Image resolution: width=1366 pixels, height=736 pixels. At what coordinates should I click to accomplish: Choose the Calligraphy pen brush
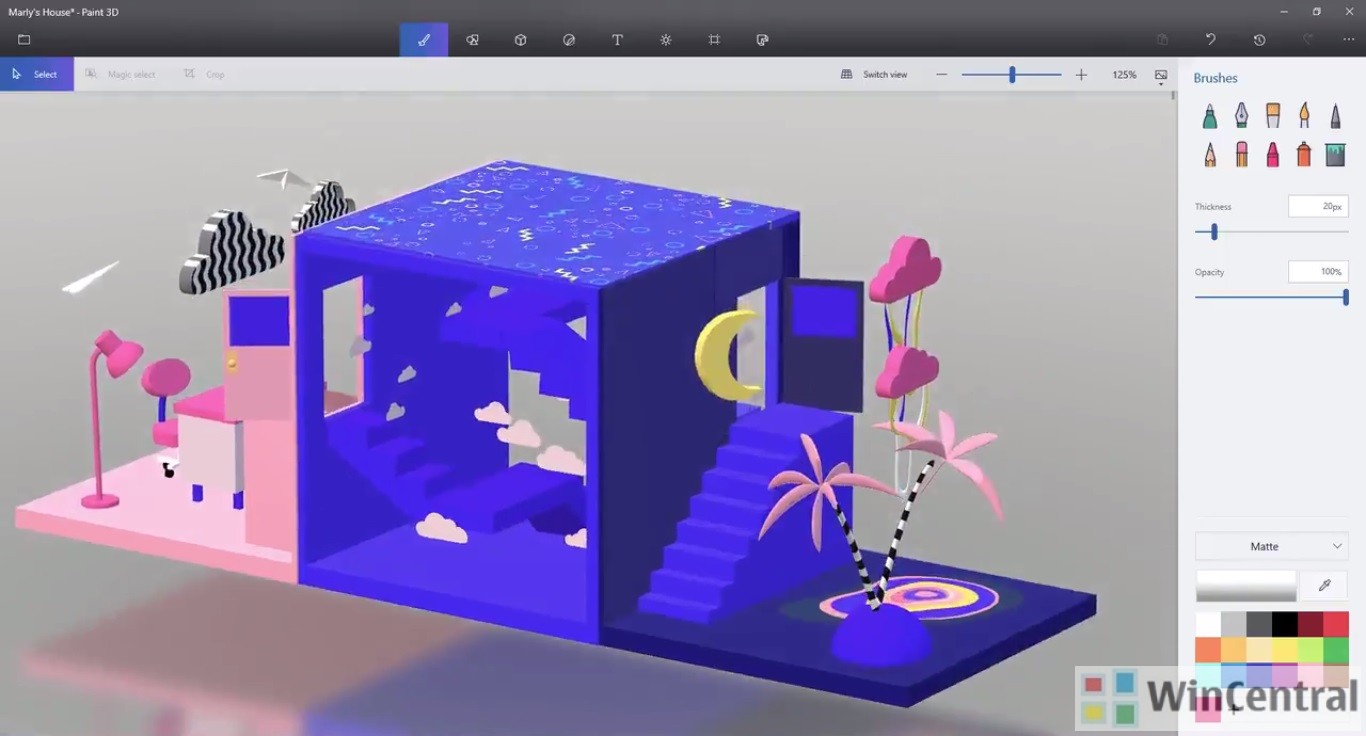(x=1241, y=116)
